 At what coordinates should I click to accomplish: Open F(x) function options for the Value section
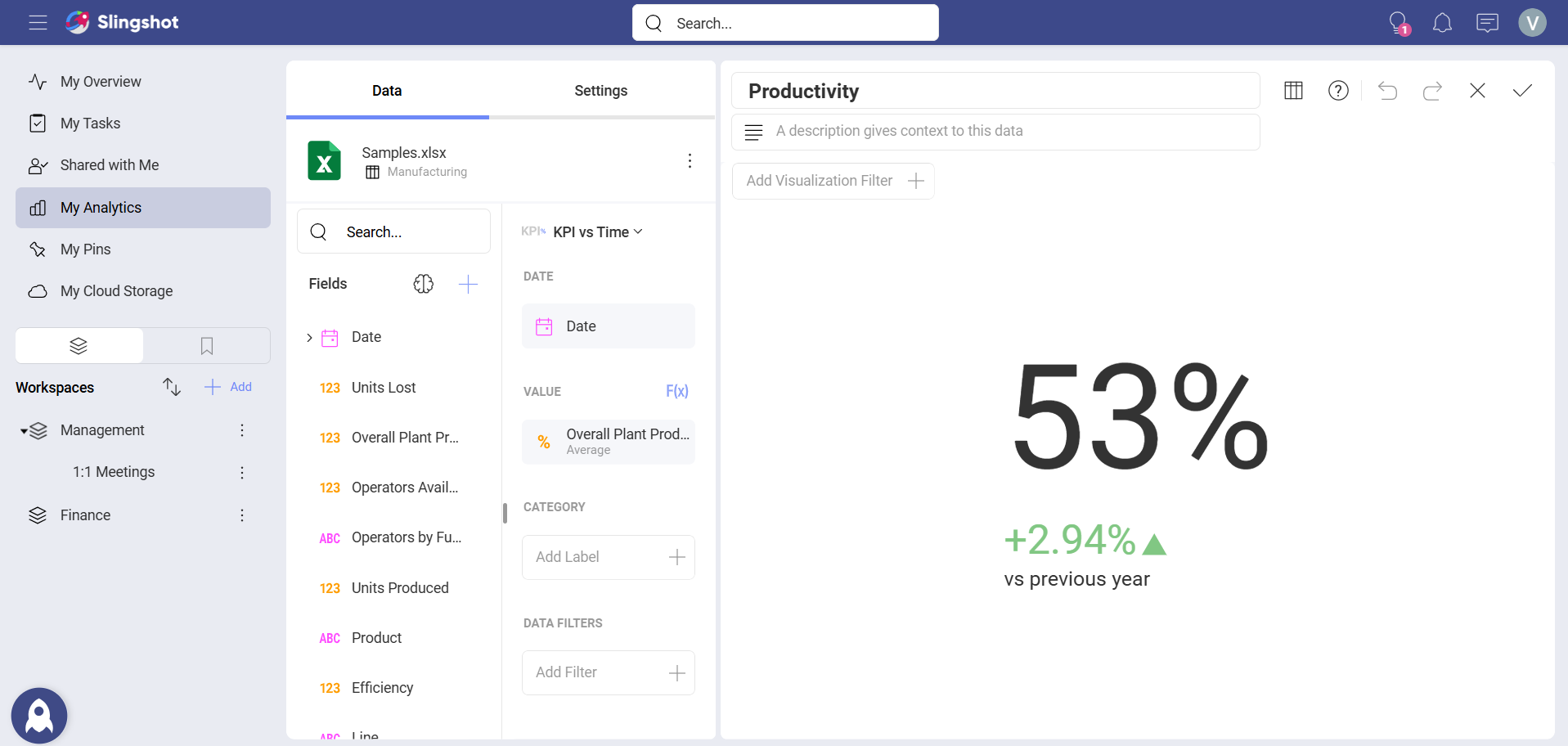(x=677, y=391)
